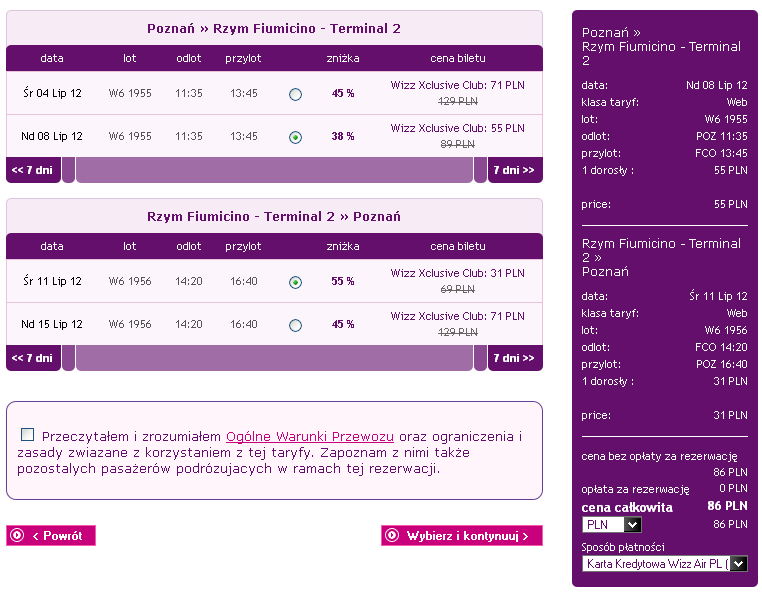Viewport: 762px width, 597px height.
Task: Open the PLN currency dropdown
Action: pos(611,525)
